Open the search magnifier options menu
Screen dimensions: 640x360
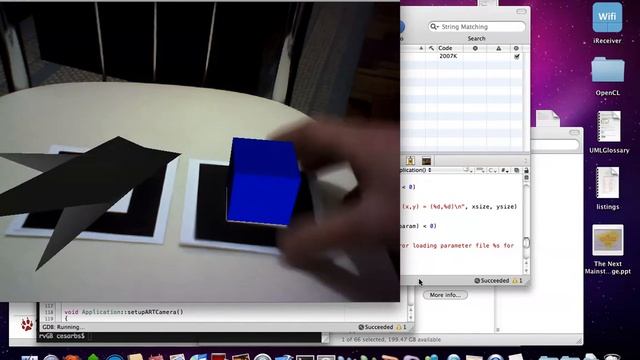(434, 27)
